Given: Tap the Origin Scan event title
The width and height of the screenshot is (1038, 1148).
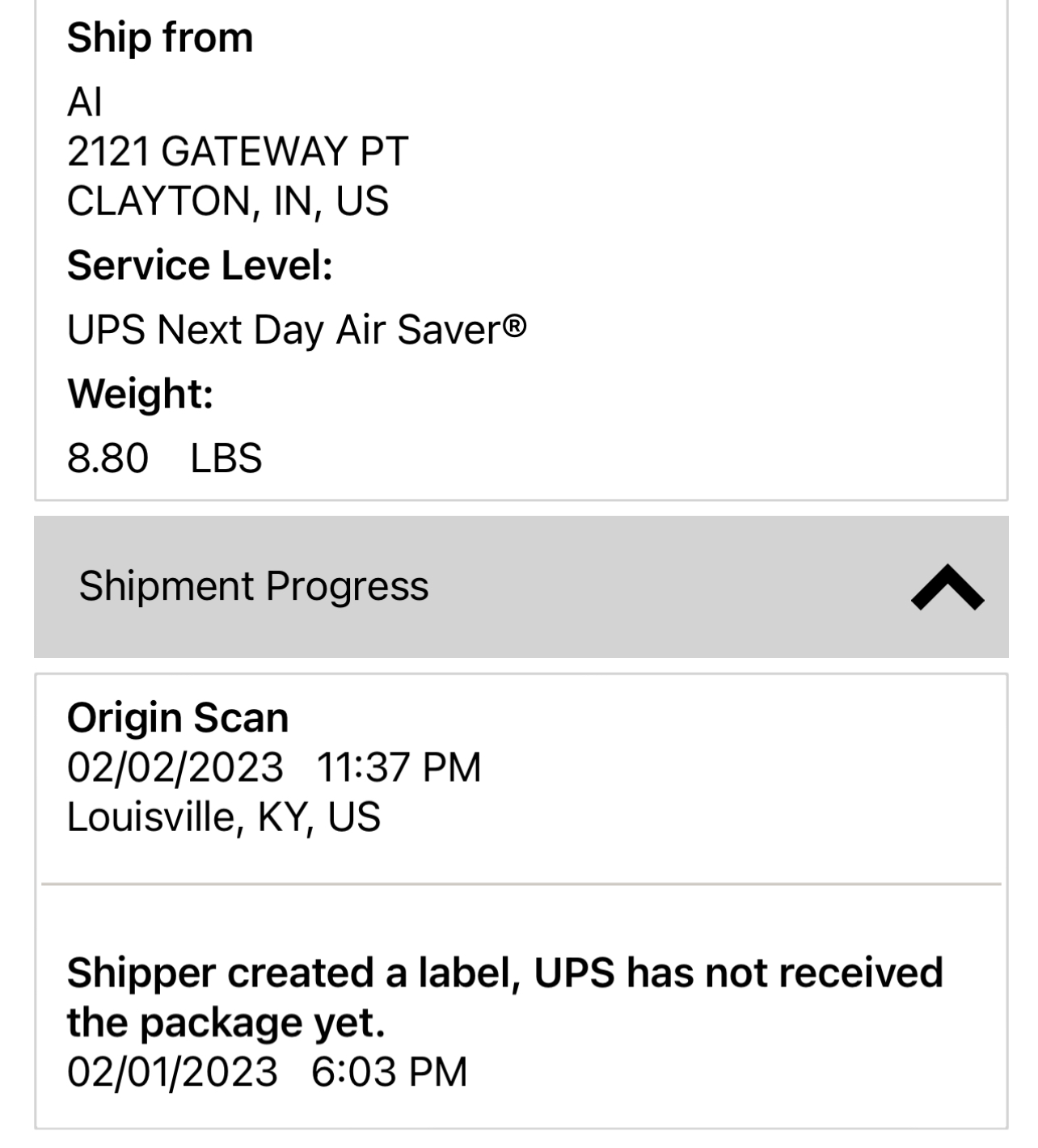Looking at the screenshot, I should point(177,717).
